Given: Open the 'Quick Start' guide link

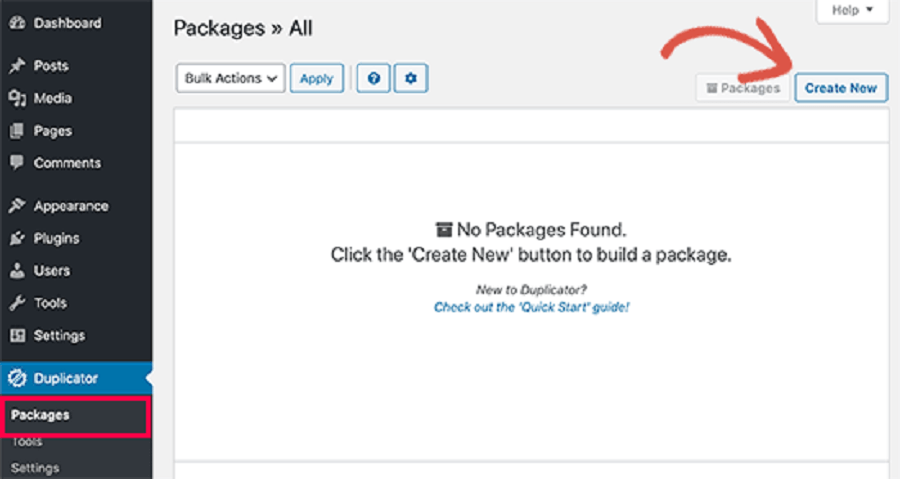Looking at the screenshot, I should tap(532, 307).
